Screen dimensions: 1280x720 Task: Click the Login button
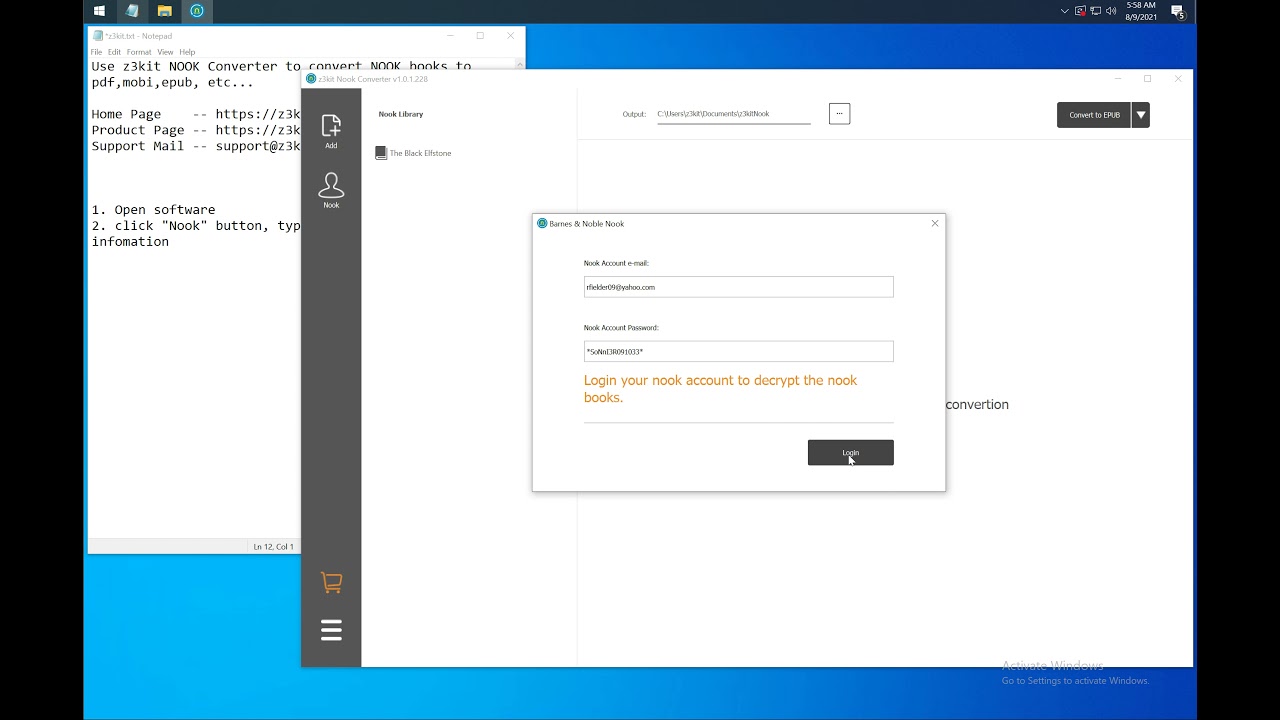(x=850, y=452)
